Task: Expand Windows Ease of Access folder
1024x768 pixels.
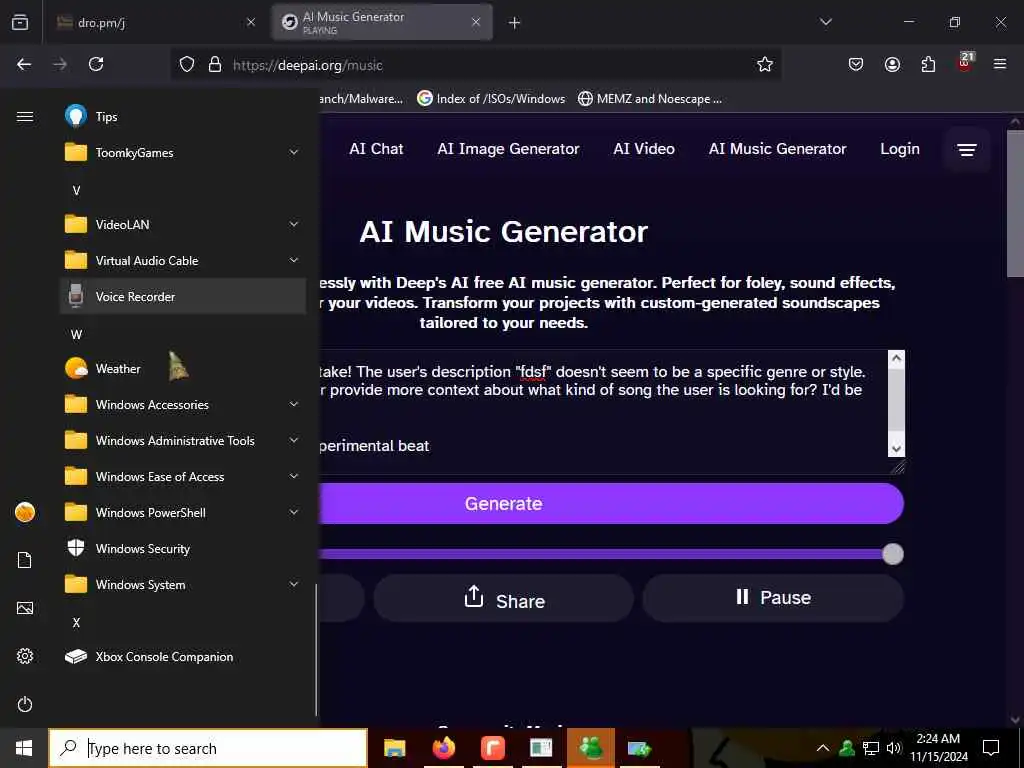Action: tap(183, 476)
